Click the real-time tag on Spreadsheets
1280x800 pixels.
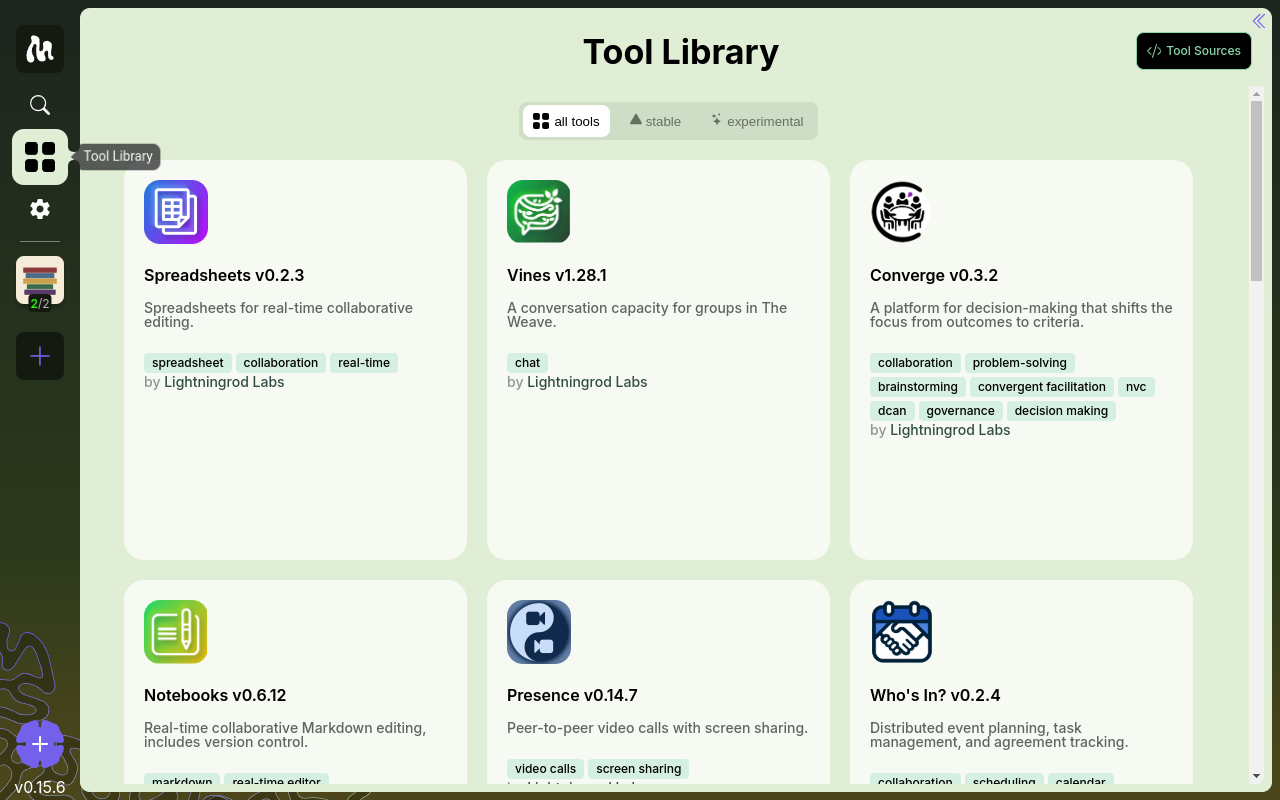[364, 363]
